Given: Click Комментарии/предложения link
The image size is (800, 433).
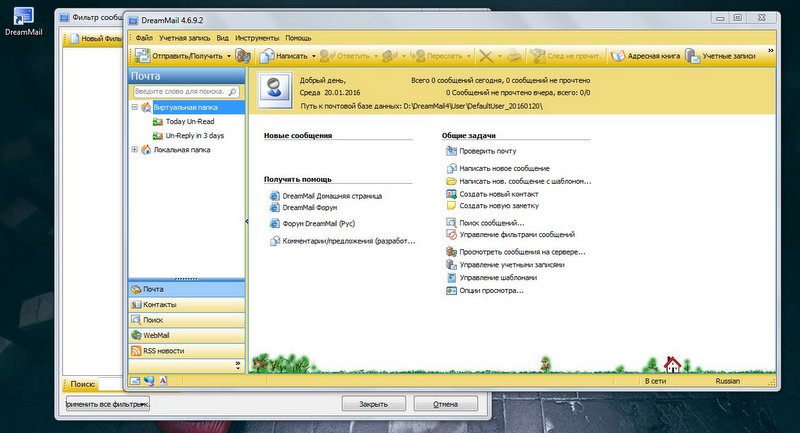Looking at the screenshot, I should point(348,241).
